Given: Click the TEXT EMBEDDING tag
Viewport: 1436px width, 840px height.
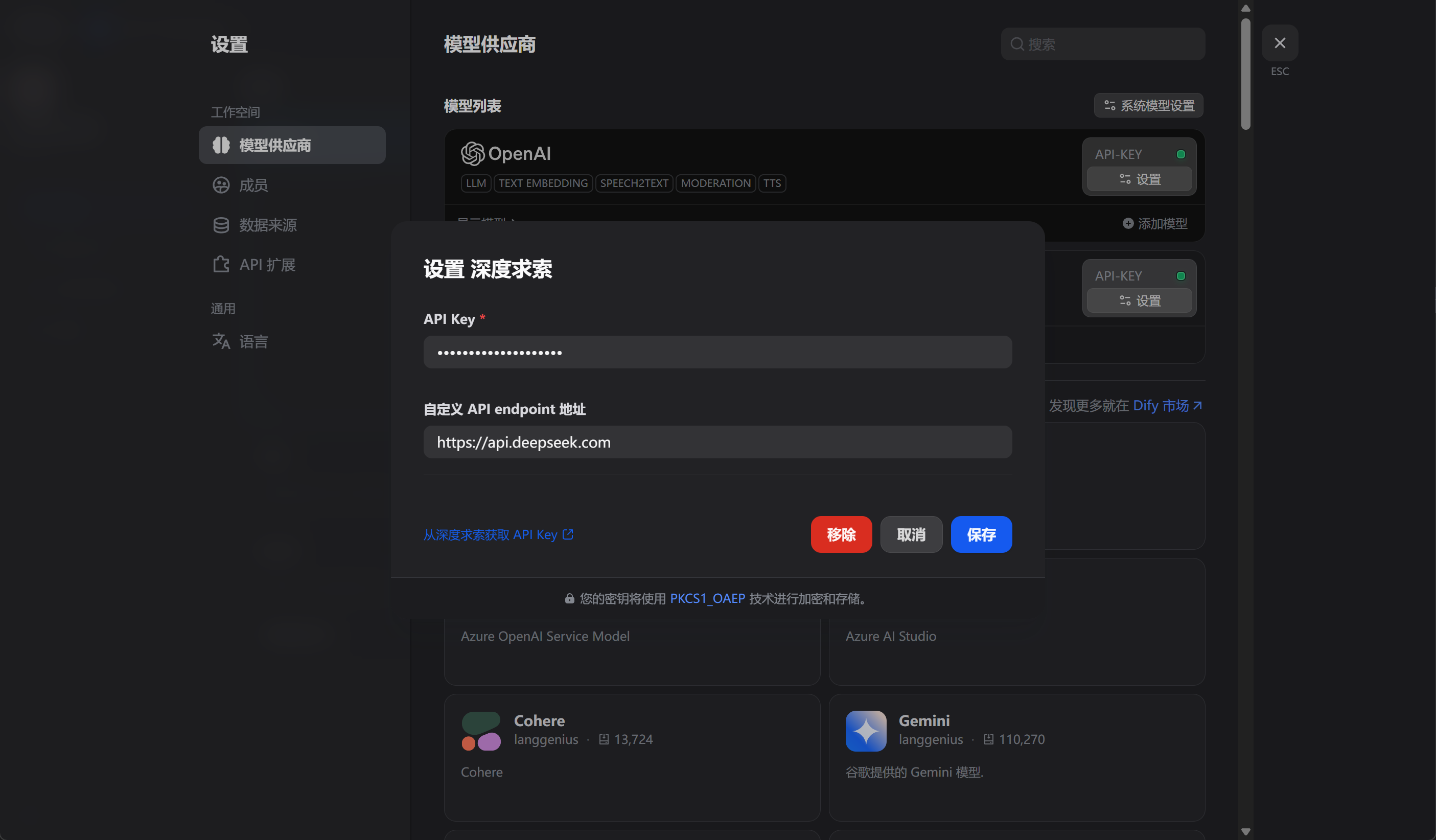Looking at the screenshot, I should tap(543, 183).
